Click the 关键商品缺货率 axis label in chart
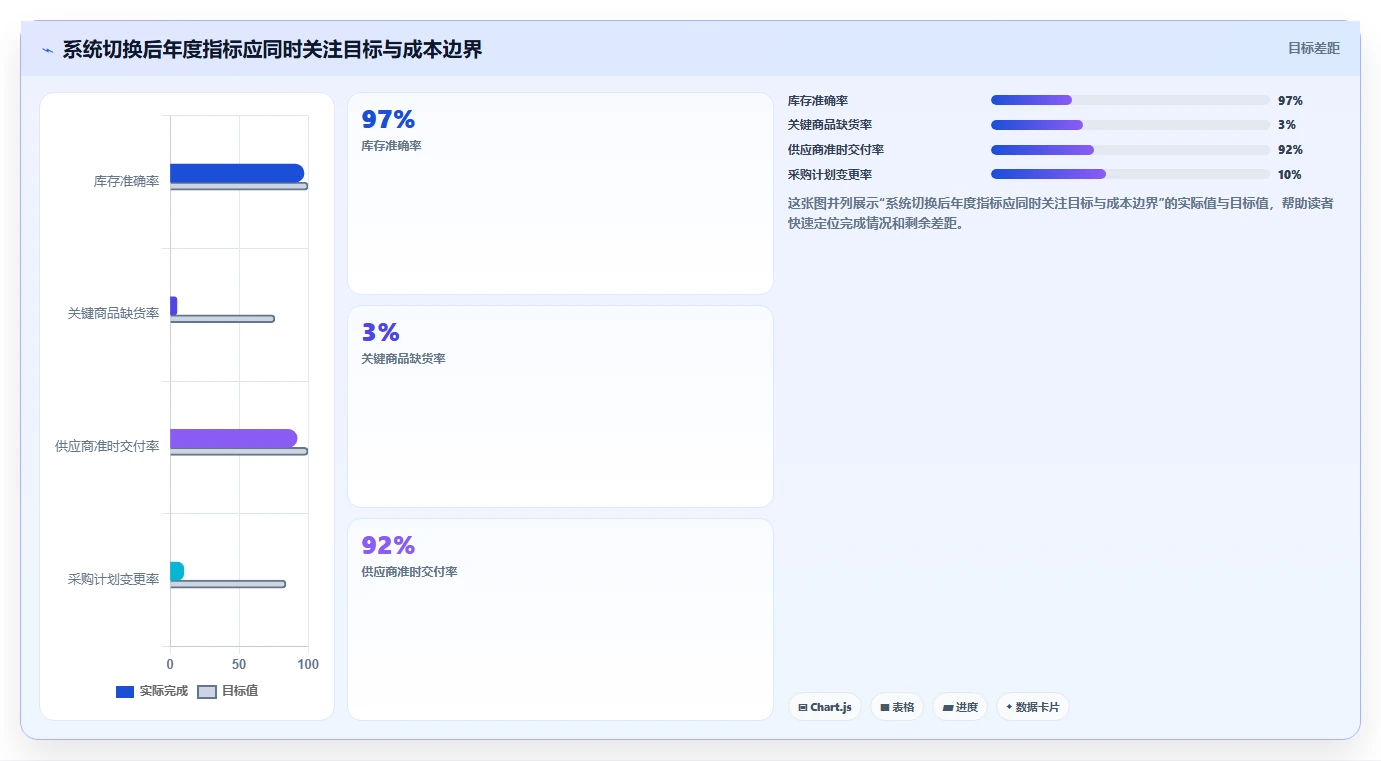The height and width of the screenshot is (761, 1381). pos(113,314)
